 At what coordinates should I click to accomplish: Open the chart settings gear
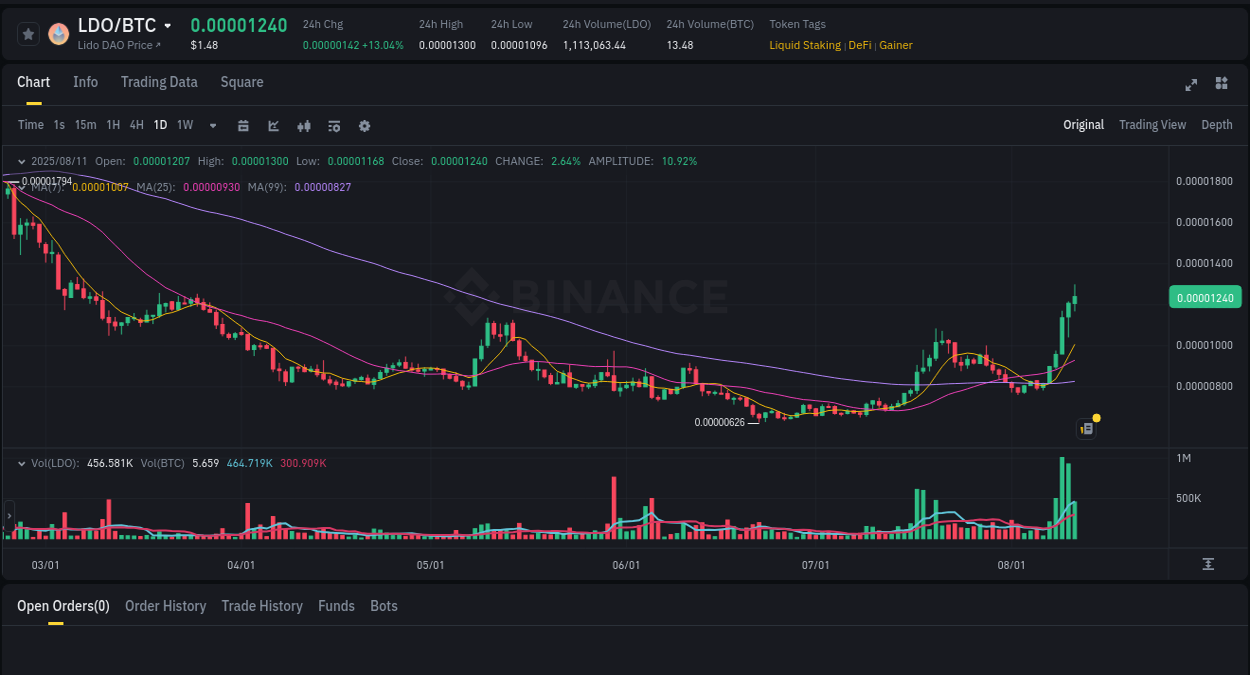click(x=363, y=125)
